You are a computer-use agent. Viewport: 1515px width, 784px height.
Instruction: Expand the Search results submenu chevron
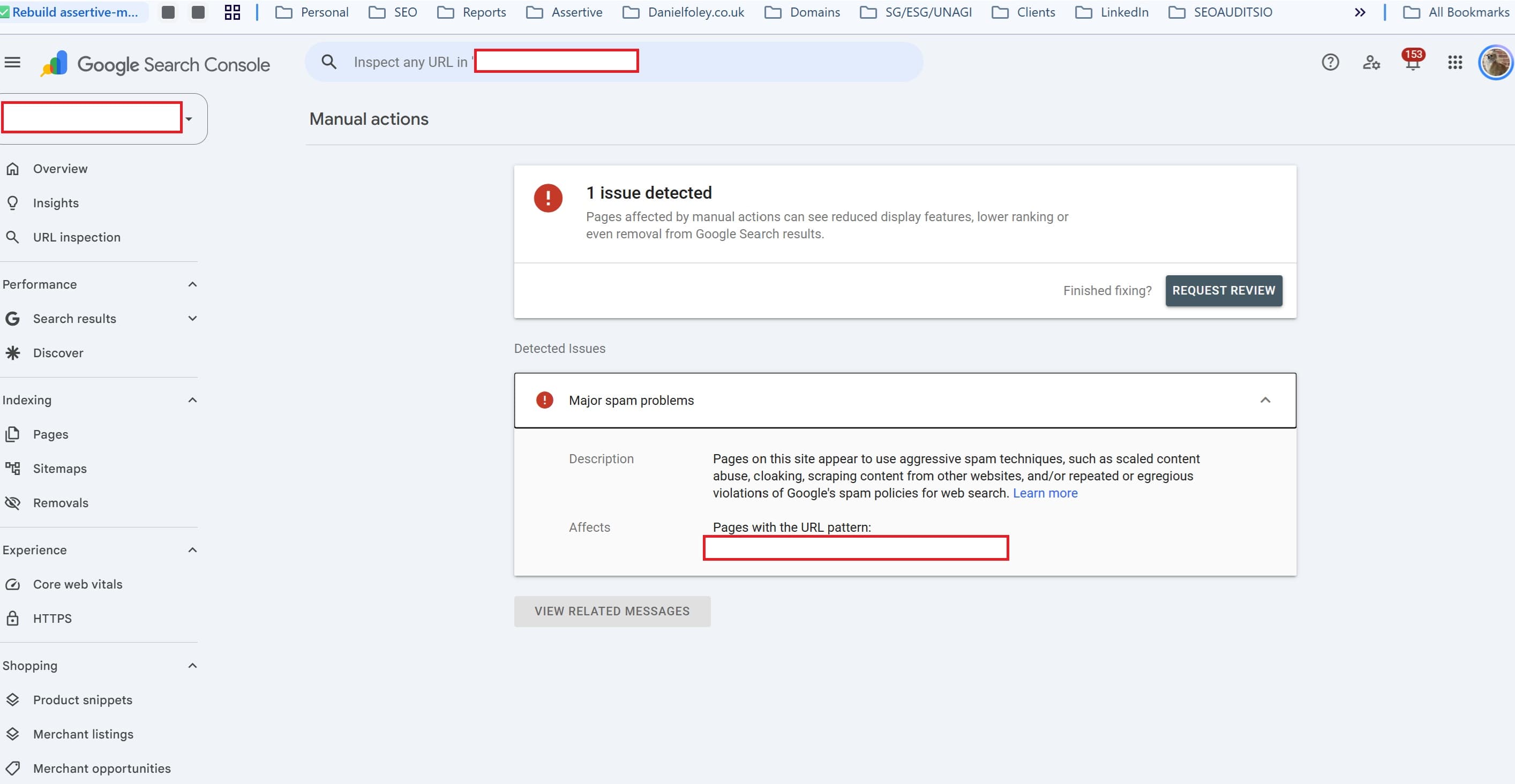192,319
